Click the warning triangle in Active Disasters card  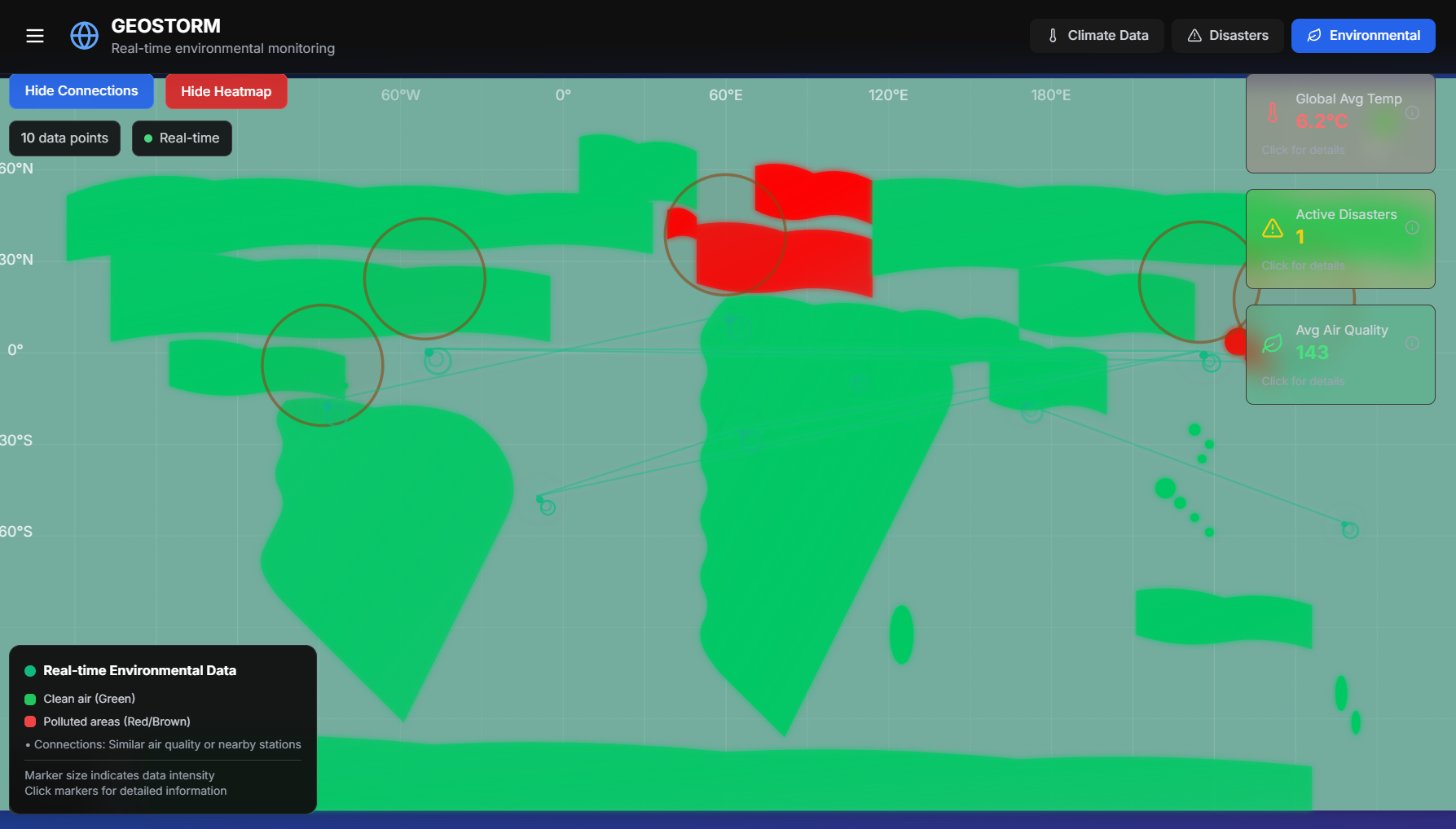[x=1273, y=228]
